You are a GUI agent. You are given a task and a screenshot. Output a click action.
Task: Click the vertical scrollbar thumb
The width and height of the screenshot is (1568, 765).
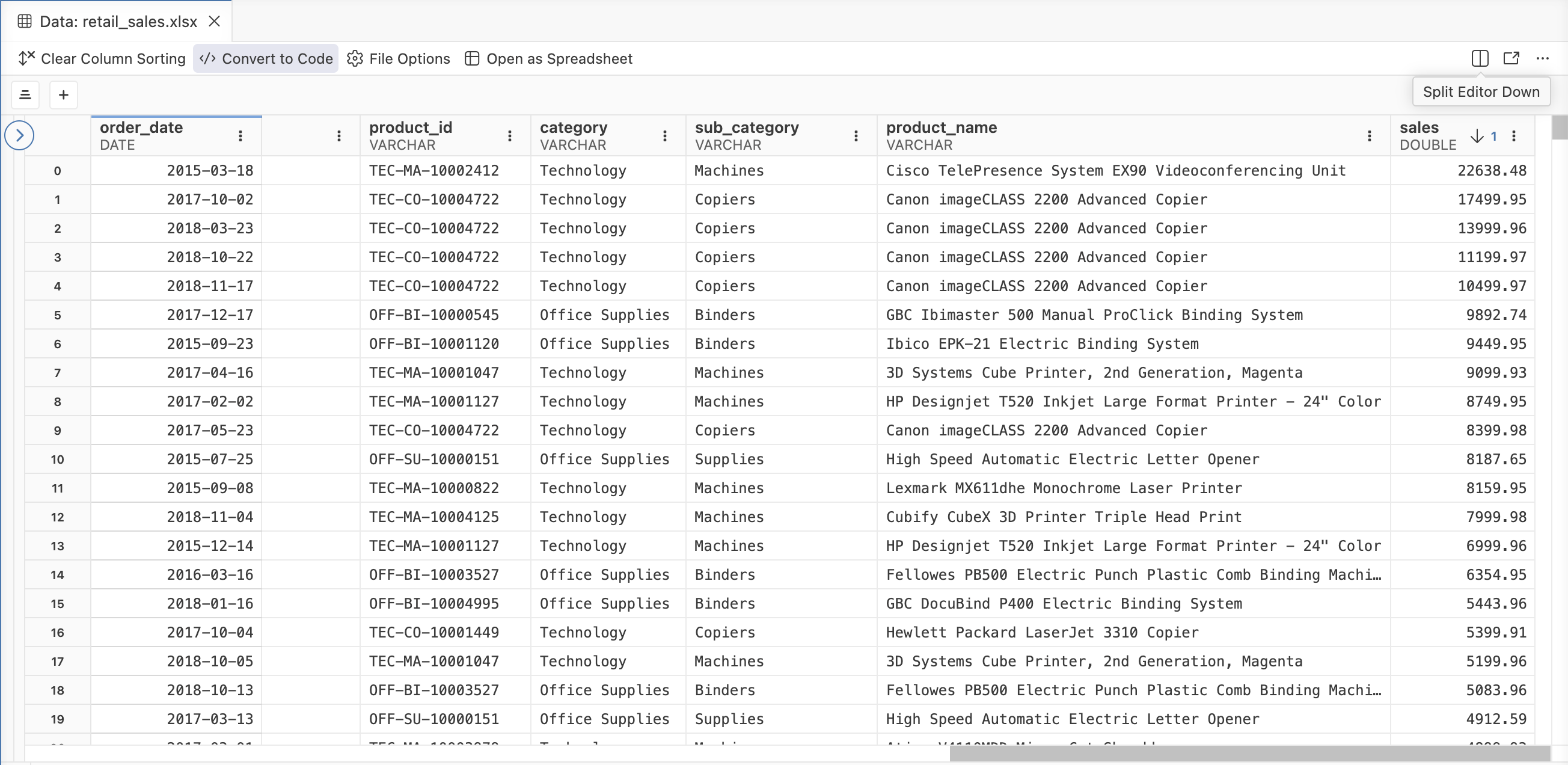[1560, 127]
